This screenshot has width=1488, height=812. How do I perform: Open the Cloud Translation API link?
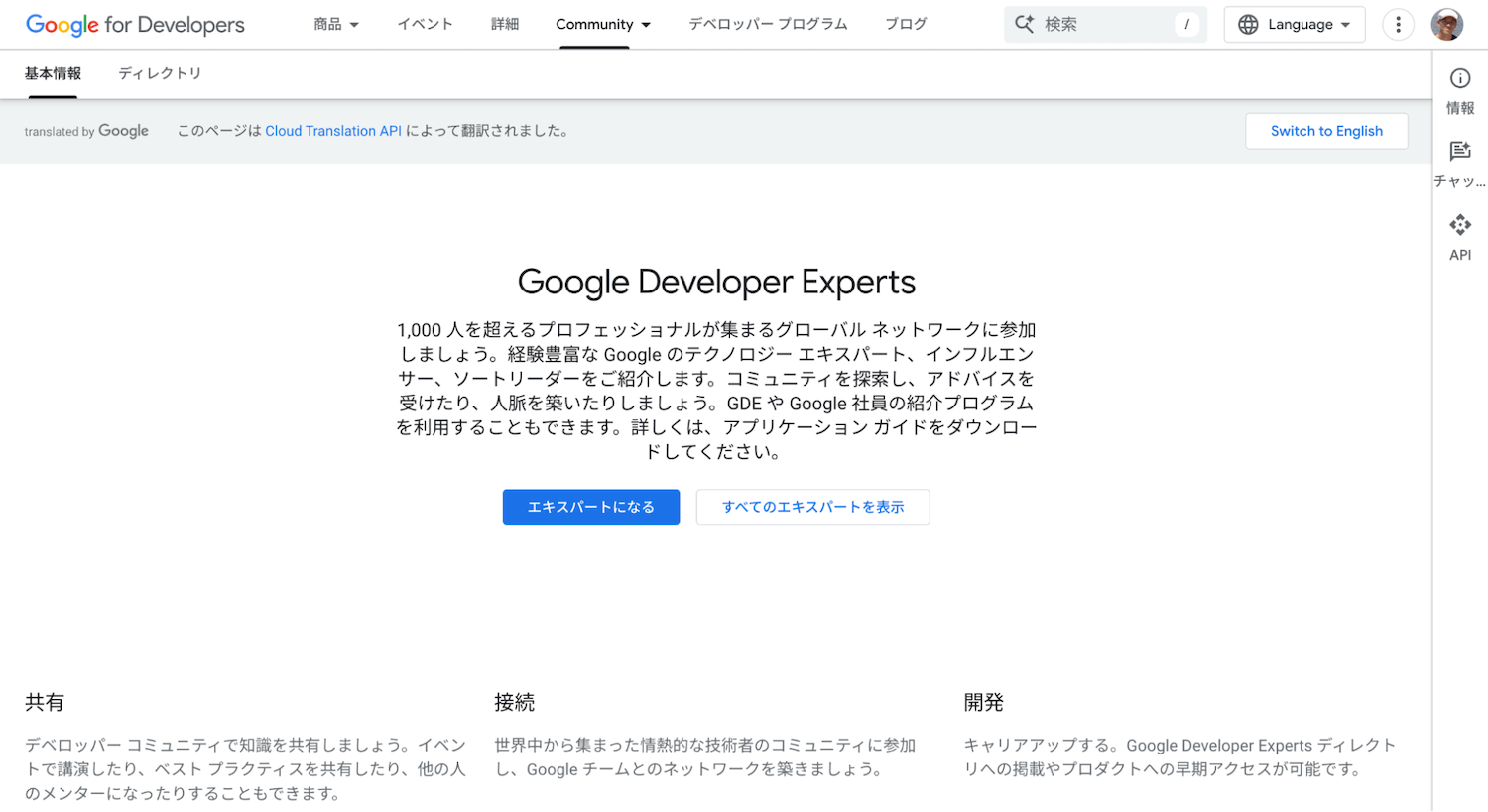tap(333, 131)
